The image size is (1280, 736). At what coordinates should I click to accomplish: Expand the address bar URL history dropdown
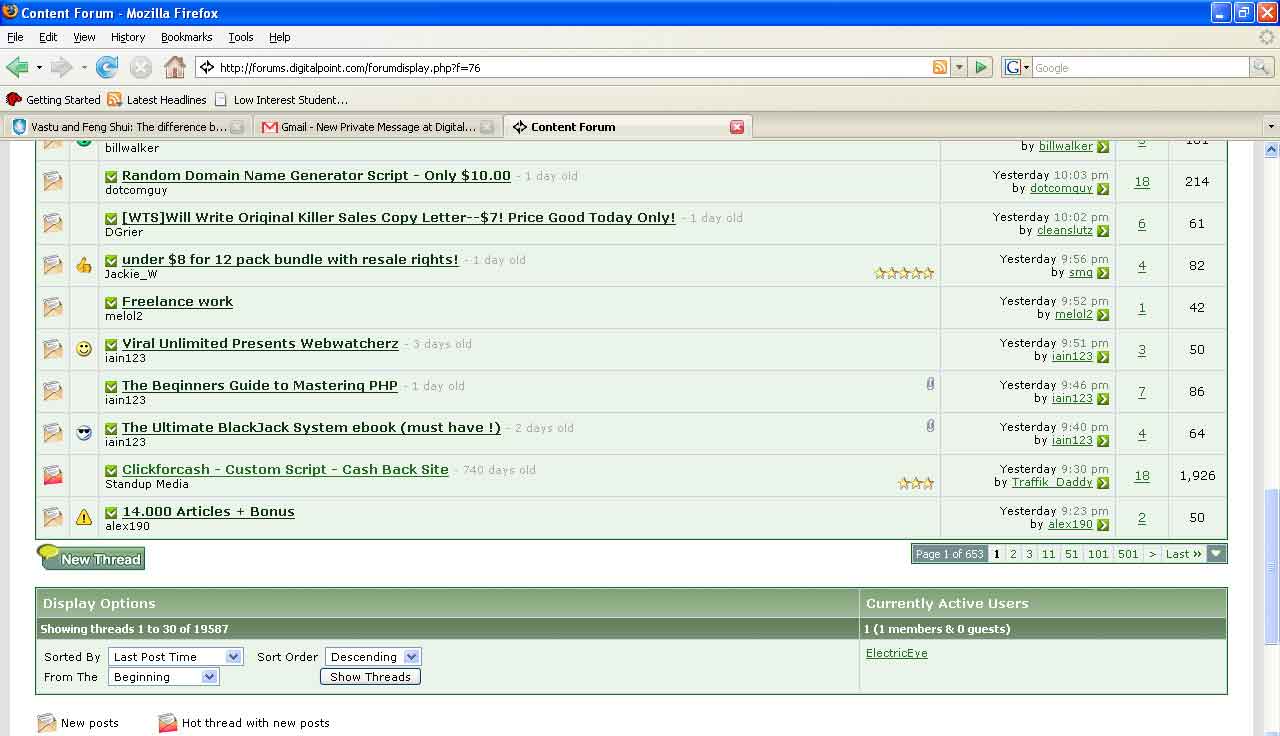coord(959,67)
